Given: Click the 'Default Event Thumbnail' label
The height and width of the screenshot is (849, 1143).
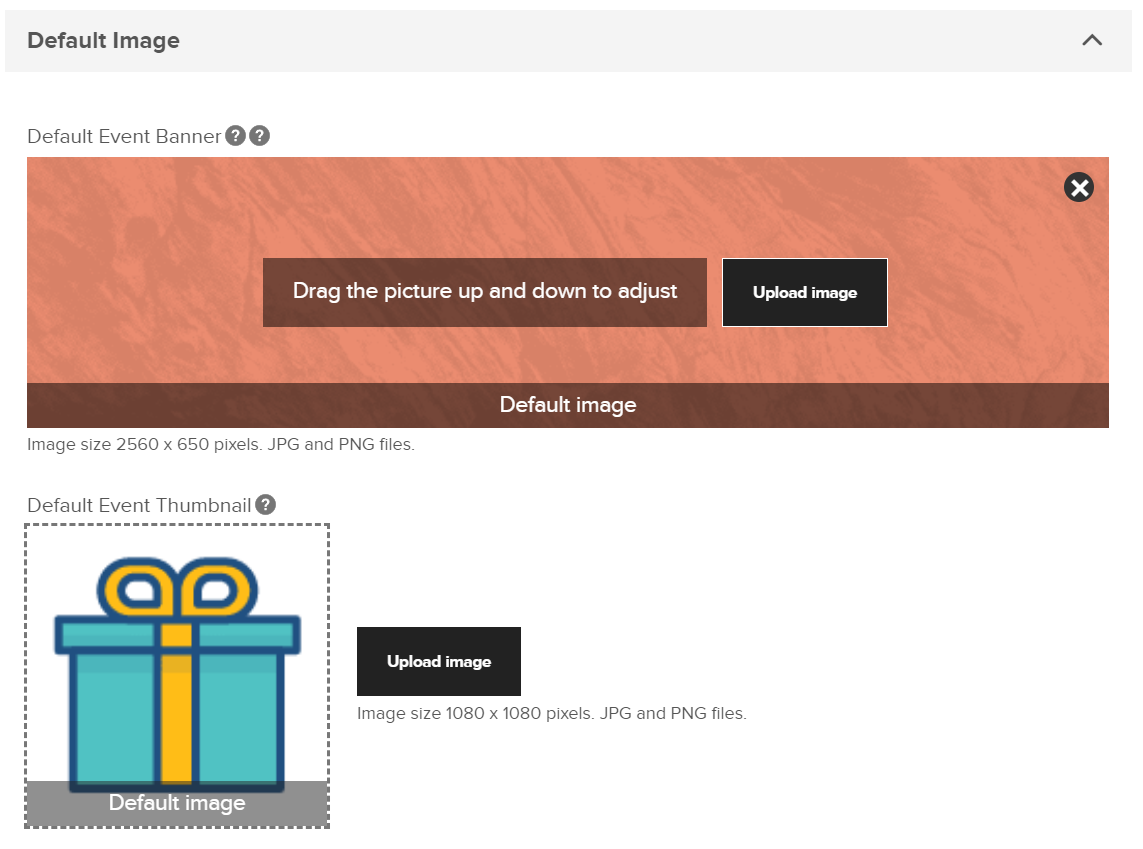Looking at the screenshot, I should [x=139, y=506].
